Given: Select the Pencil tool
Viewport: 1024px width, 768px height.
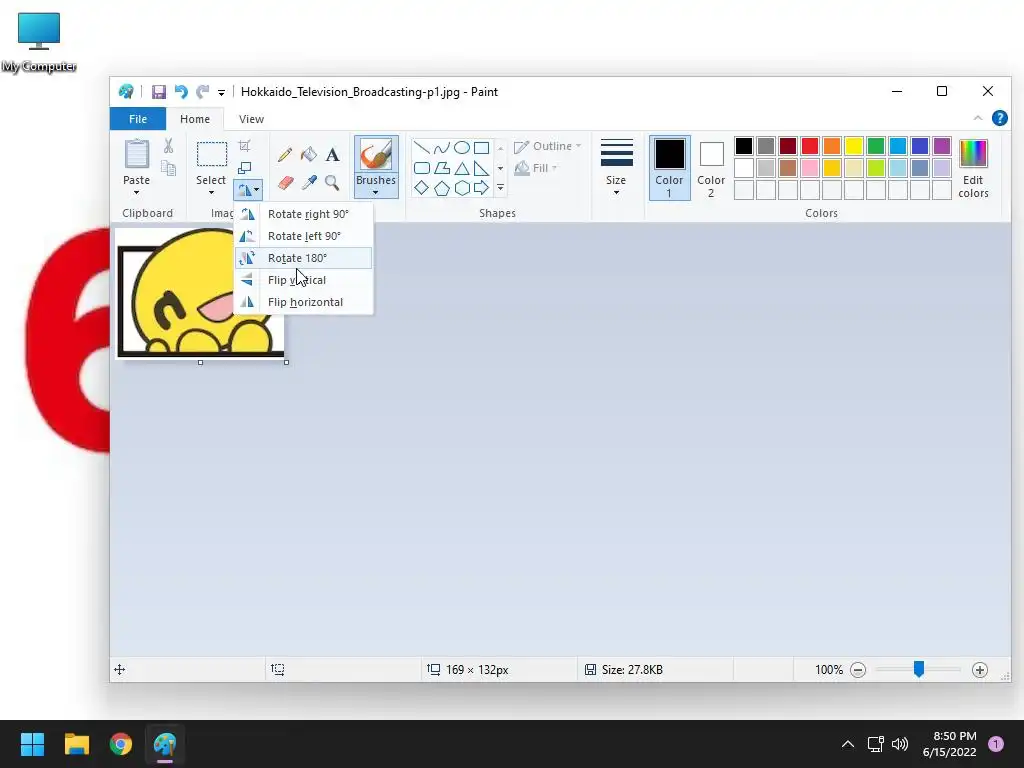Looking at the screenshot, I should click(285, 155).
